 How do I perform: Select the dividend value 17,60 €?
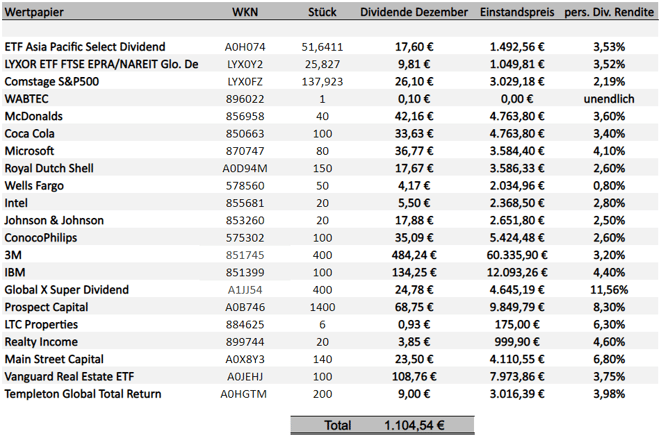pos(414,47)
